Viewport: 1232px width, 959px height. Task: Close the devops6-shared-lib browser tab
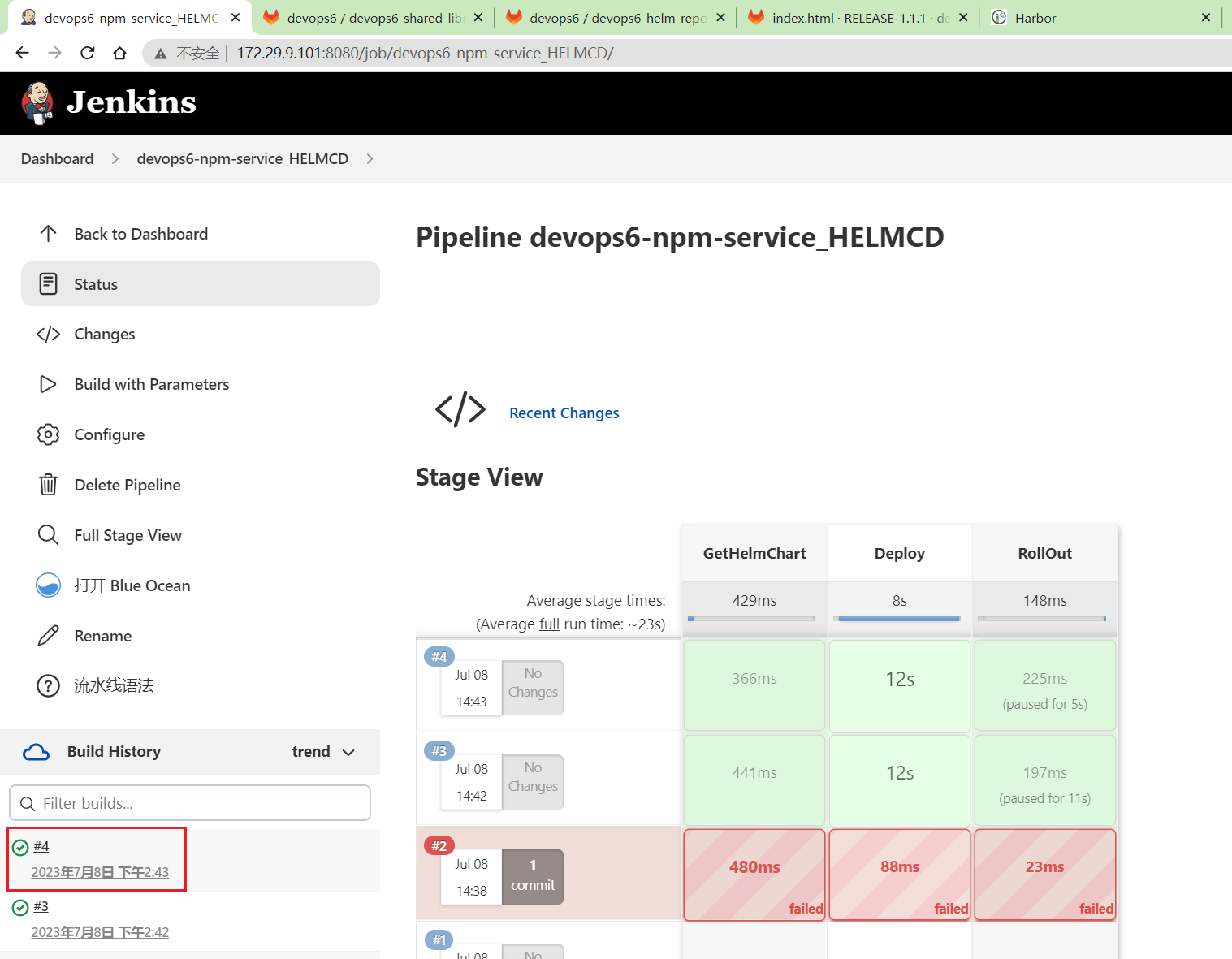478,17
